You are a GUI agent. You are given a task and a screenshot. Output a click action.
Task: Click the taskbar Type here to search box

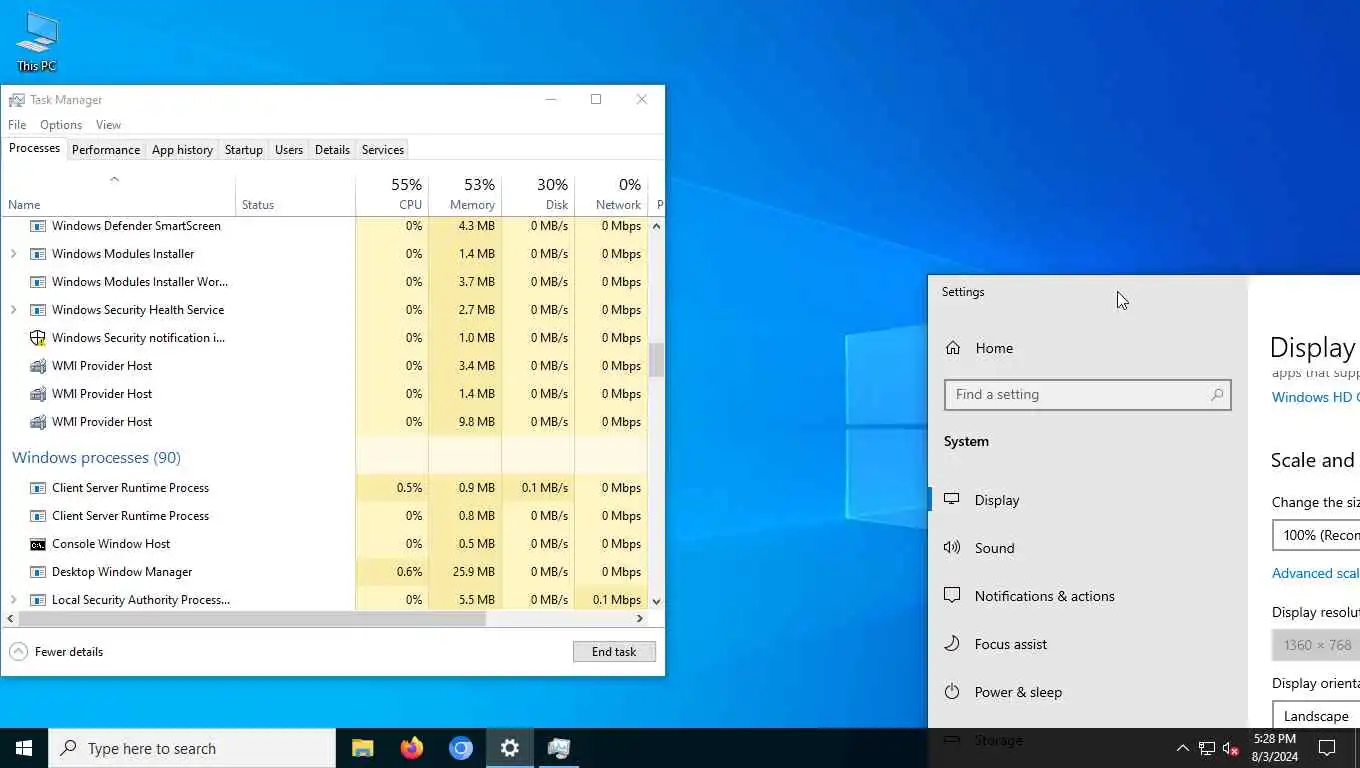(192, 748)
